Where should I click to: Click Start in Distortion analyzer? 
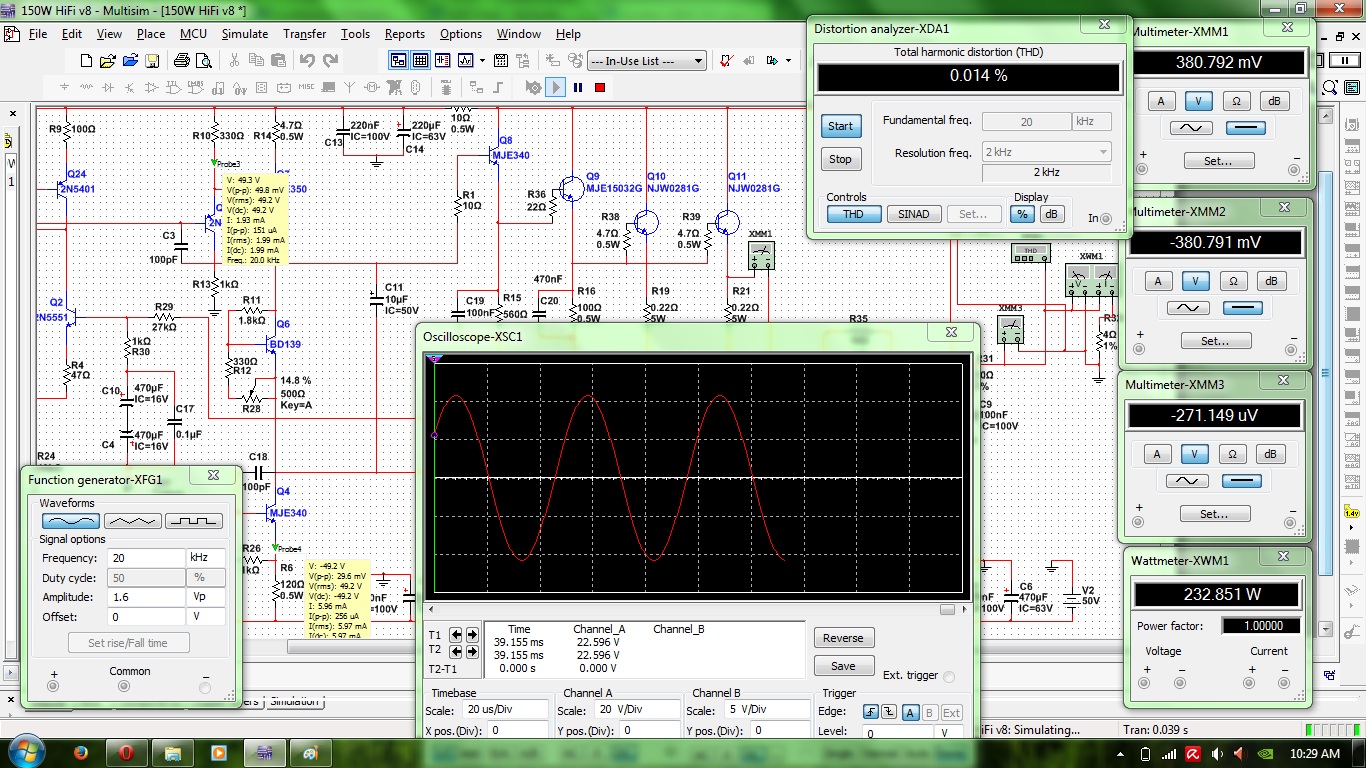click(x=841, y=126)
